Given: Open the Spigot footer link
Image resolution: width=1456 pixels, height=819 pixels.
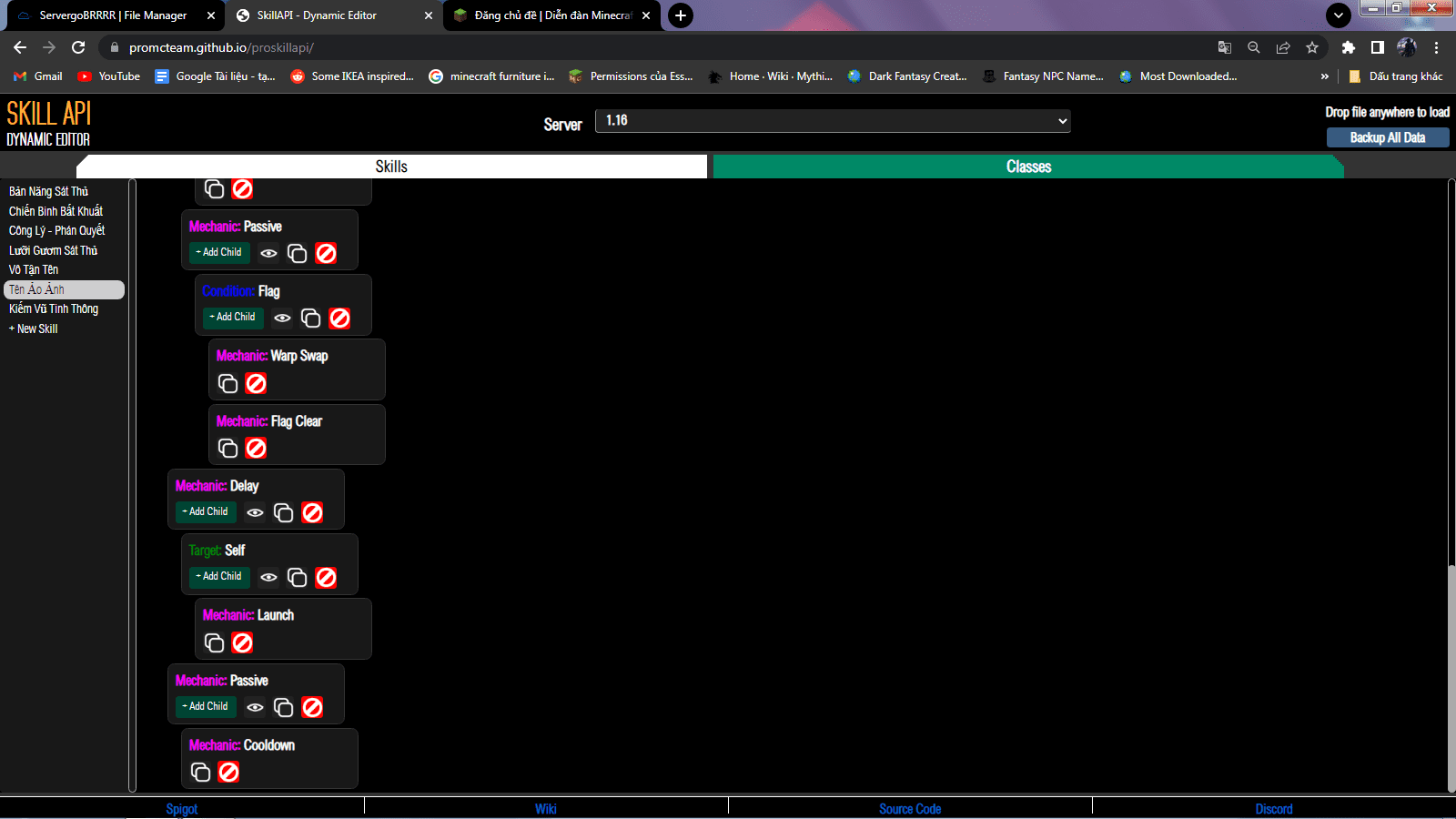Looking at the screenshot, I should pyautogui.click(x=182, y=808).
